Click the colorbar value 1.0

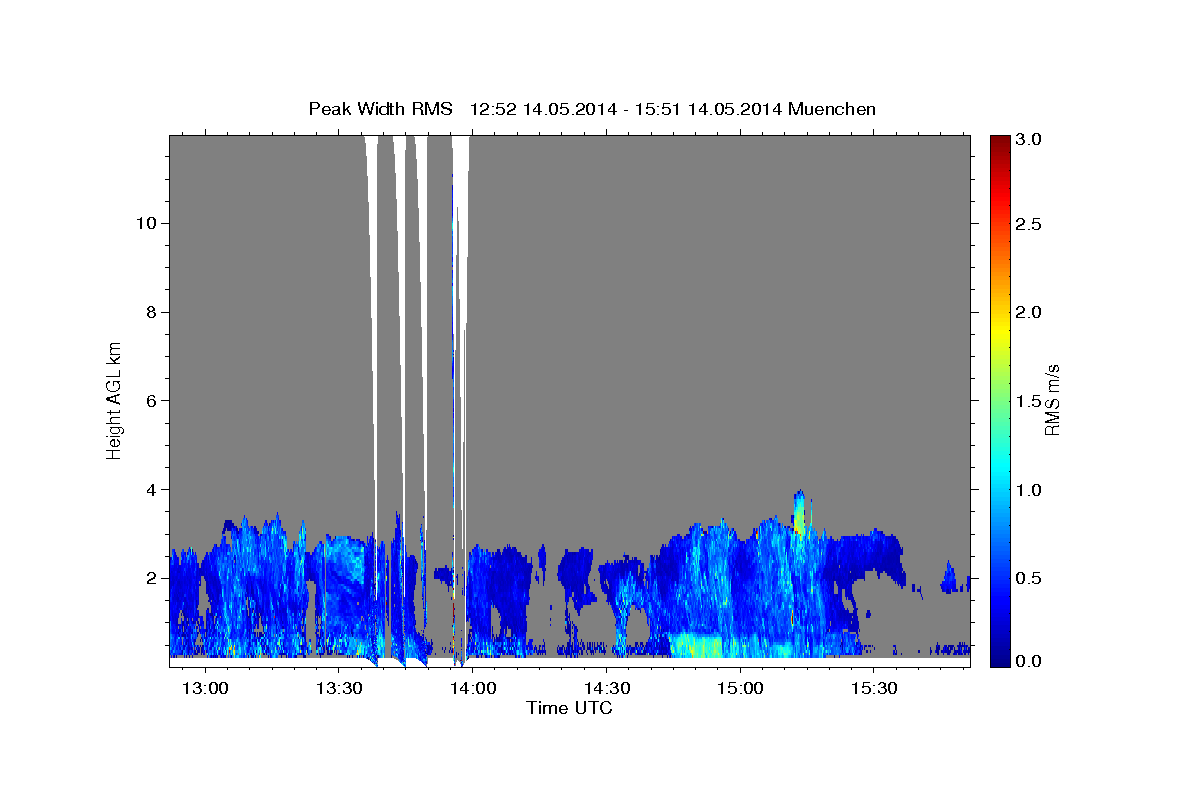(1028, 489)
